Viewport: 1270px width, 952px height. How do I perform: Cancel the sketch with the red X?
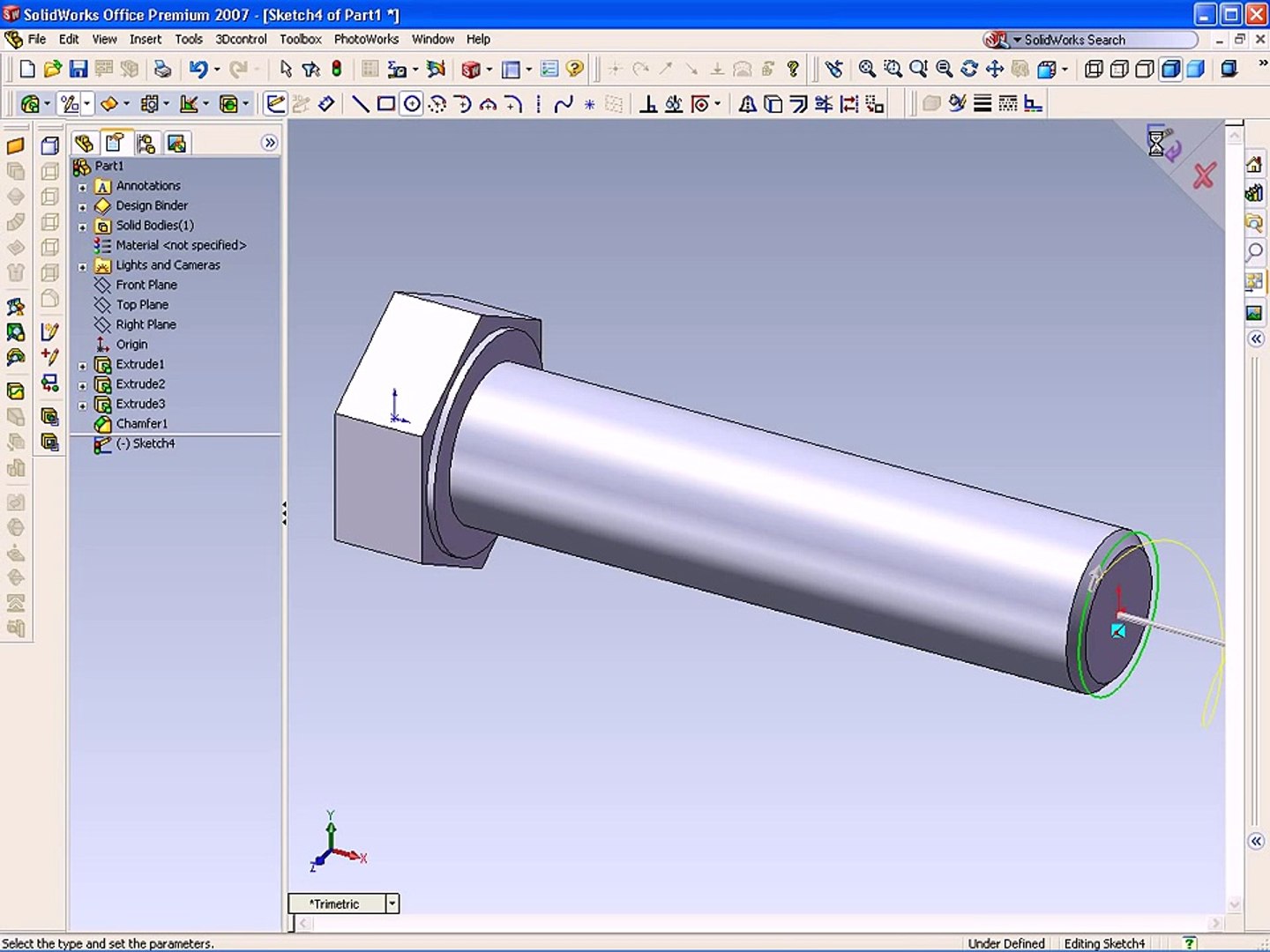pos(1203,175)
